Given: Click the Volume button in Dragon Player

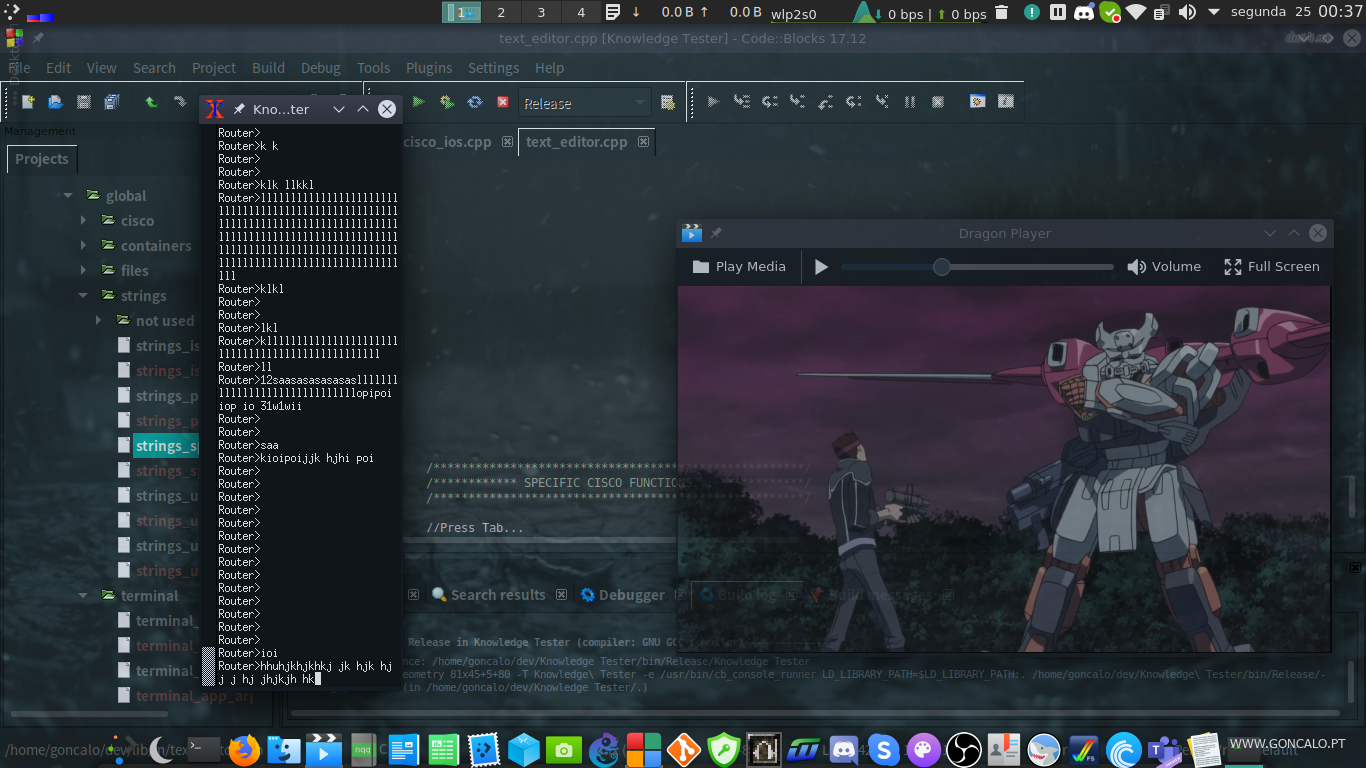Looking at the screenshot, I should (x=1164, y=267).
